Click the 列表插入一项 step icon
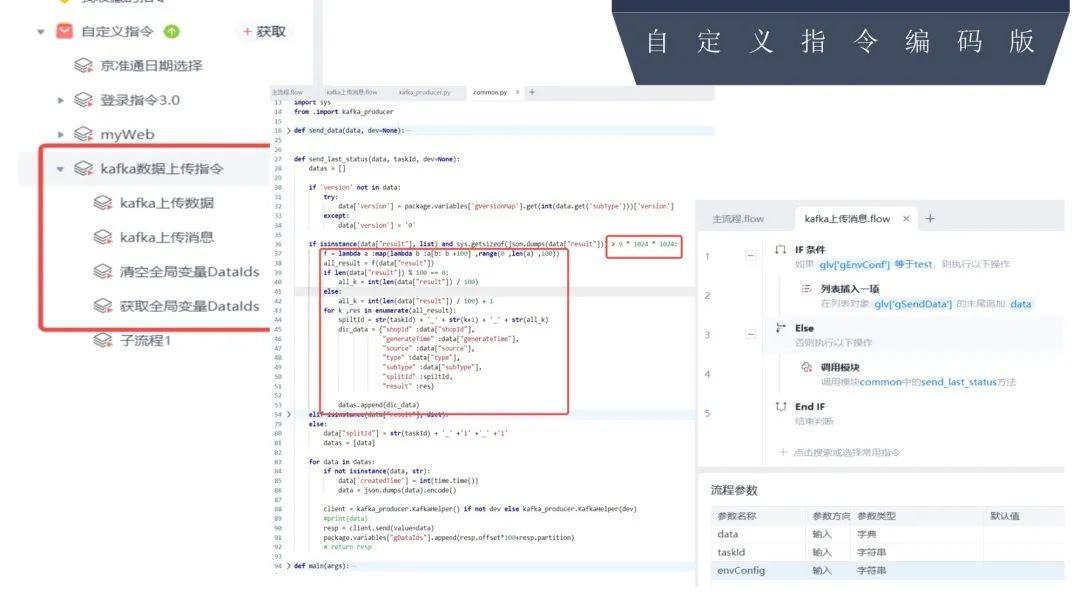1080x608 pixels. [806, 289]
